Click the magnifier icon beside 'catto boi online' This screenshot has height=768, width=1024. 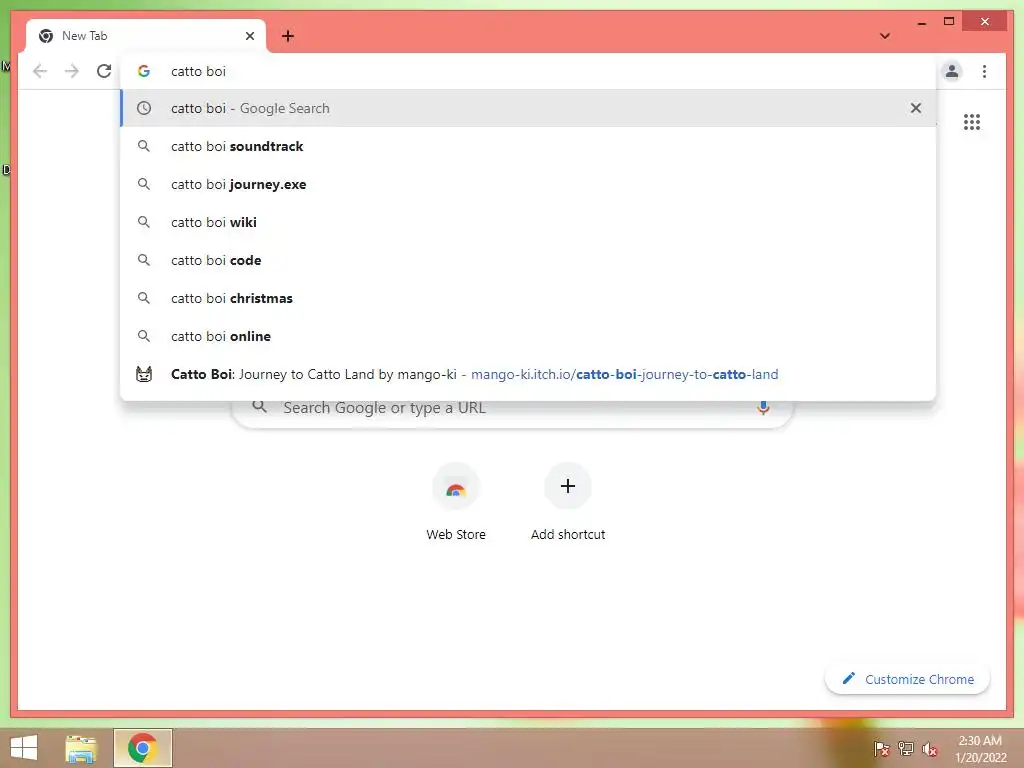(144, 336)
